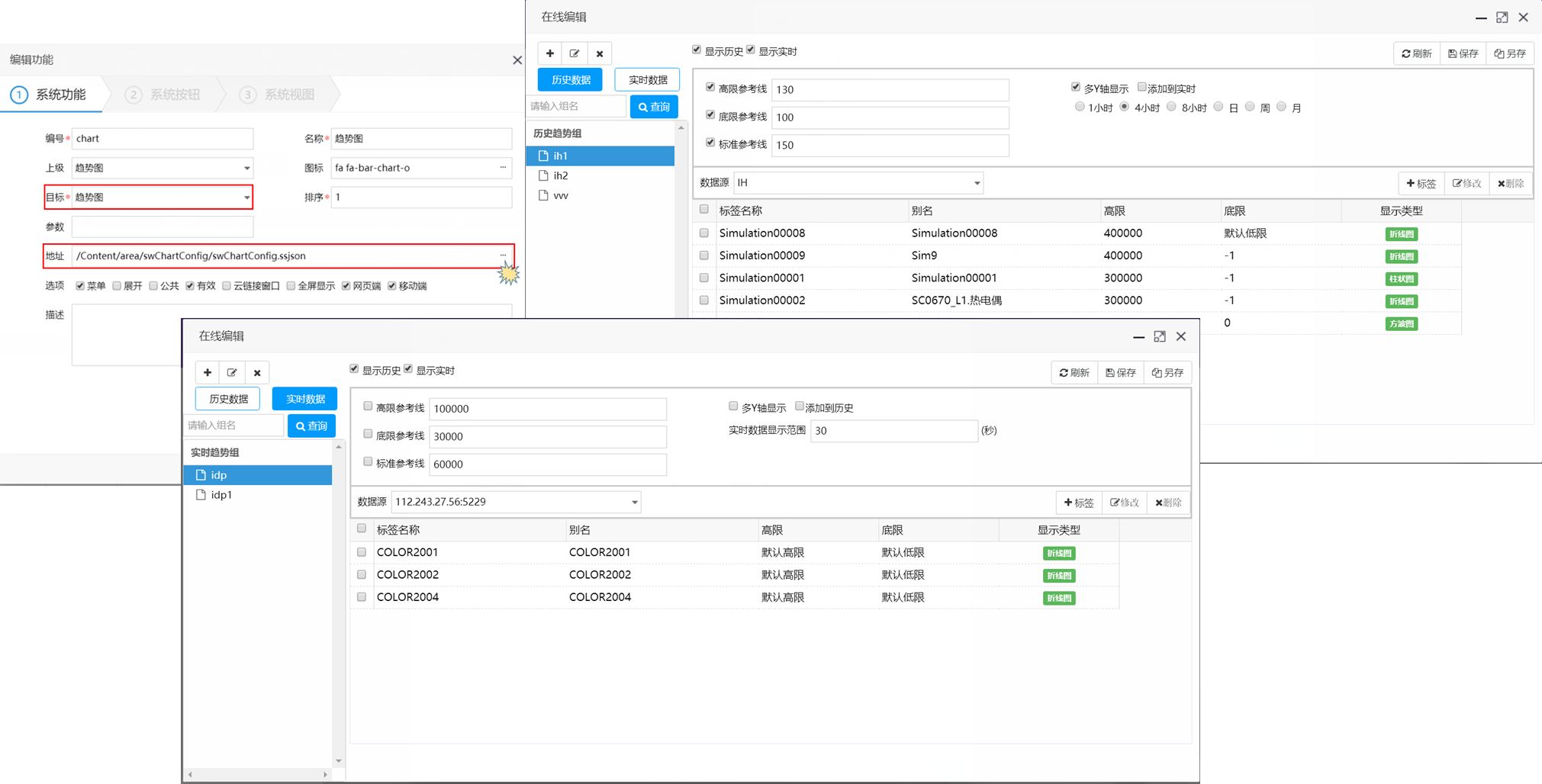Viewport: 1542px width, 784px height.
Task: Click 另存 save-as in lower 在线编辑 window
Action: point(1167,372)
